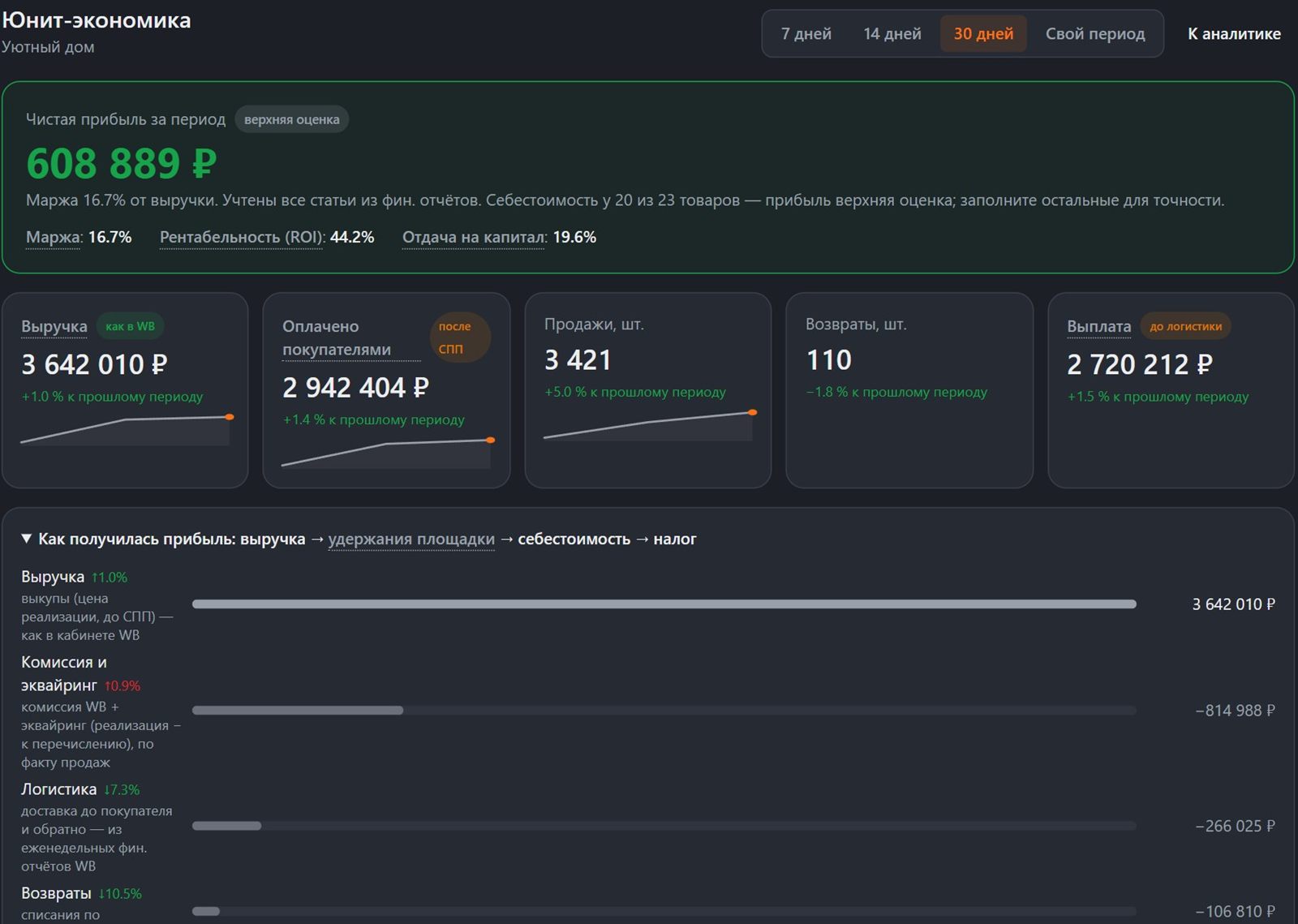Click the ↓7.3% indicator beside Логистика

click(122, 789)
